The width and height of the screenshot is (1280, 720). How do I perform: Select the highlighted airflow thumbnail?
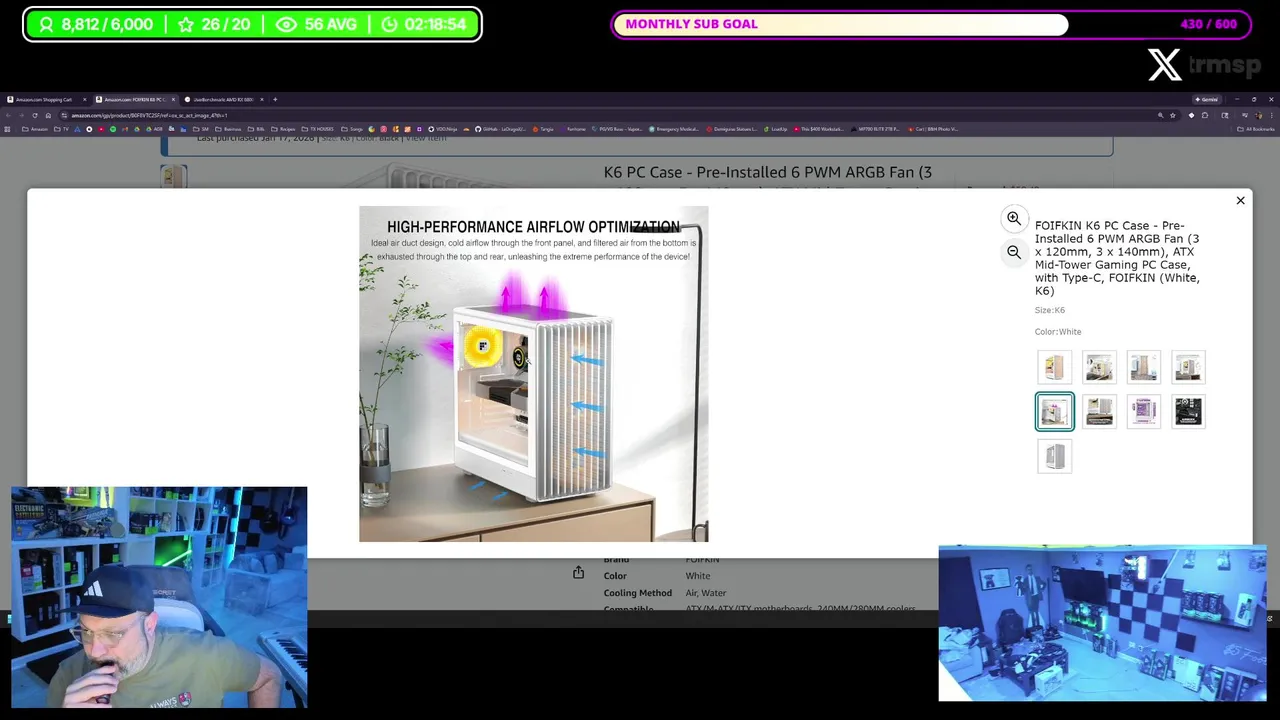tap(1054, 411)
